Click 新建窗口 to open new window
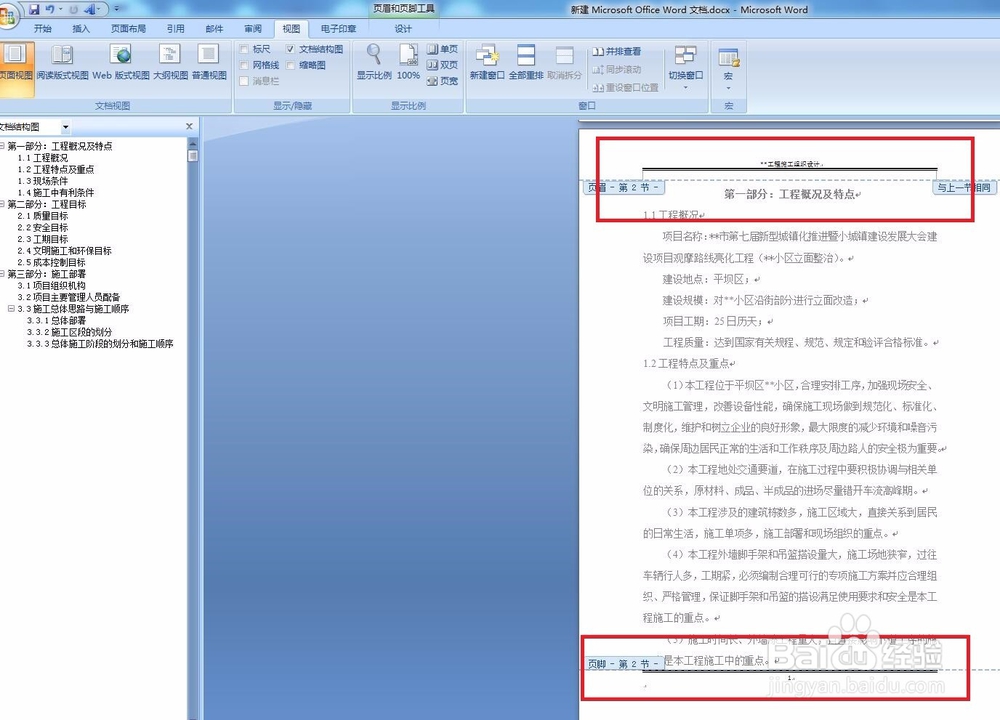Screen dimensions: 1000x720 [x=487, y=60]
